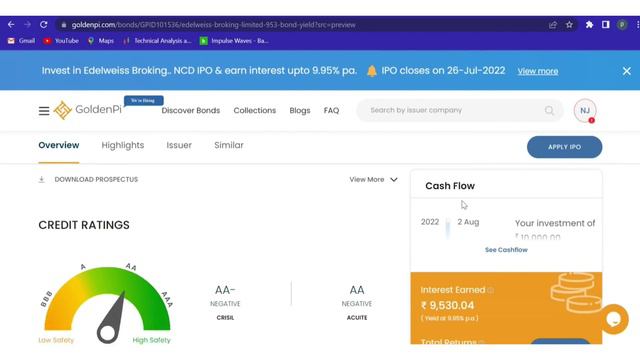
Task: Click the bell icon in banner
Action: pos(372,71)
